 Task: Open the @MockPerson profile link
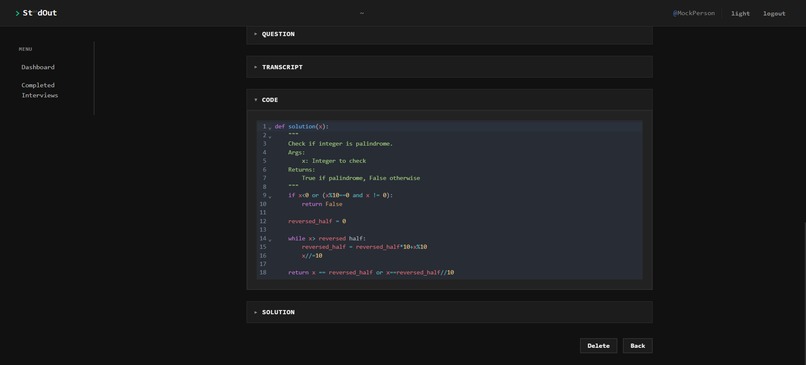click(x=693, y=13)
